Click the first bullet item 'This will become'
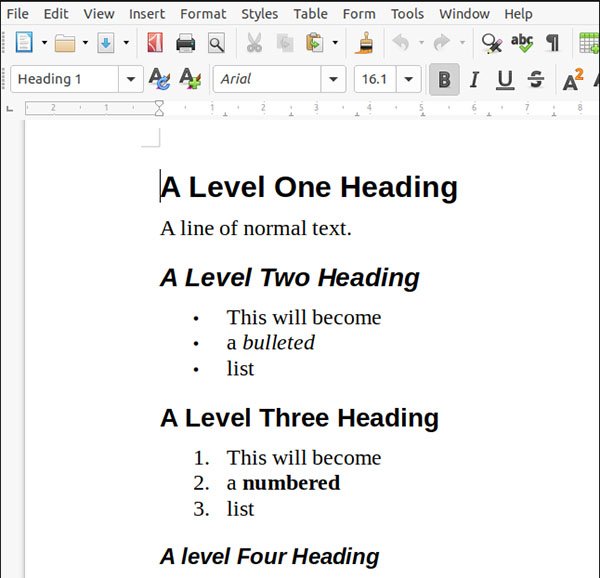 [304, 317]
